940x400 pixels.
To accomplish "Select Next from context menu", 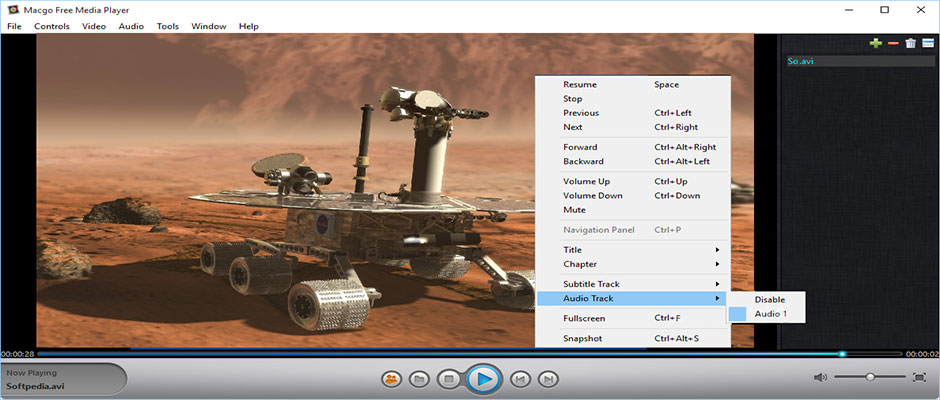I will [632, 127].
